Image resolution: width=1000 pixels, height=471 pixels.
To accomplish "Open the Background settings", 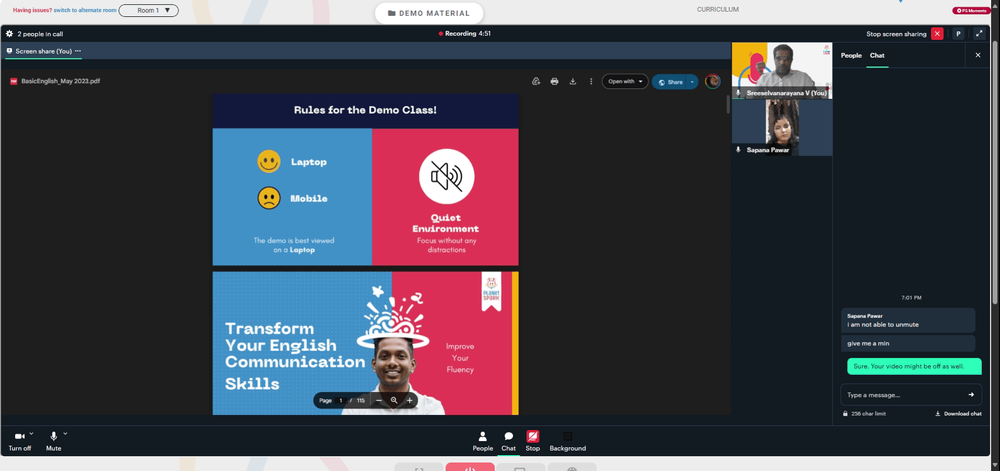I will (568, 441).
